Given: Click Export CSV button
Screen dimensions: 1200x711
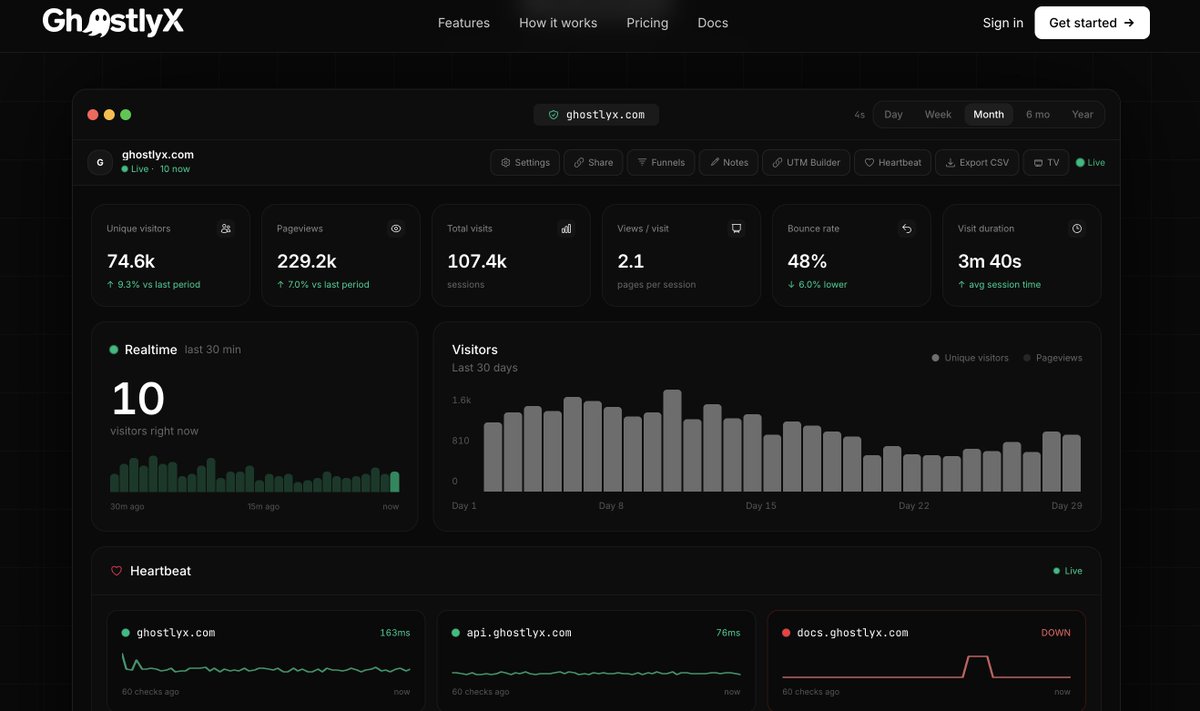Looking at the screenshot, I should click(x=977, y=162).
